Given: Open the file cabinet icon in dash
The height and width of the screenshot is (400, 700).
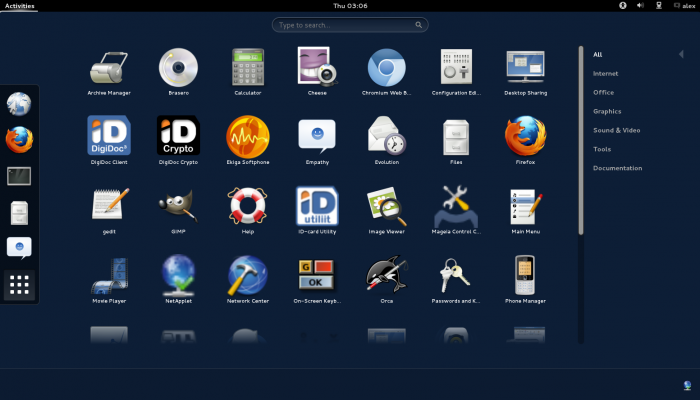Looking at the screenshot, I should [19, 212].
